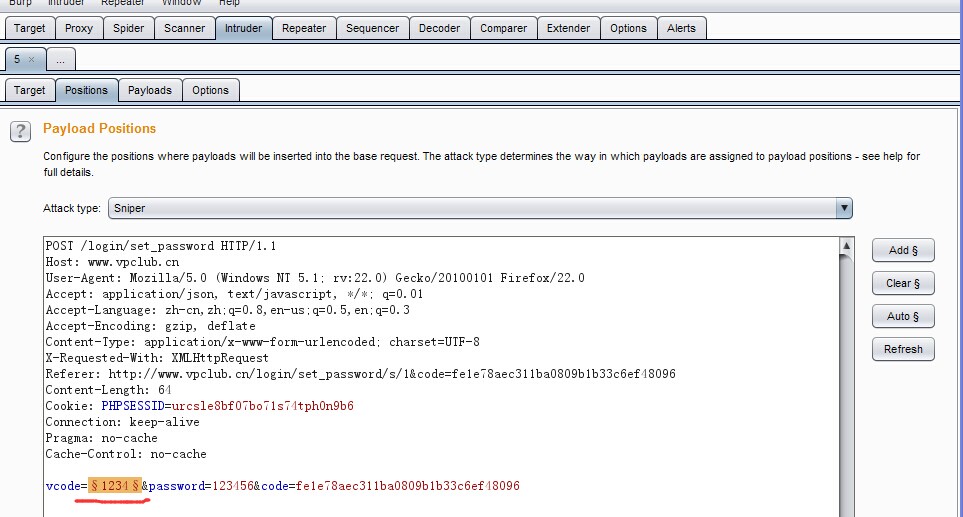Switch to the Sequencer tab

point(372,28)
